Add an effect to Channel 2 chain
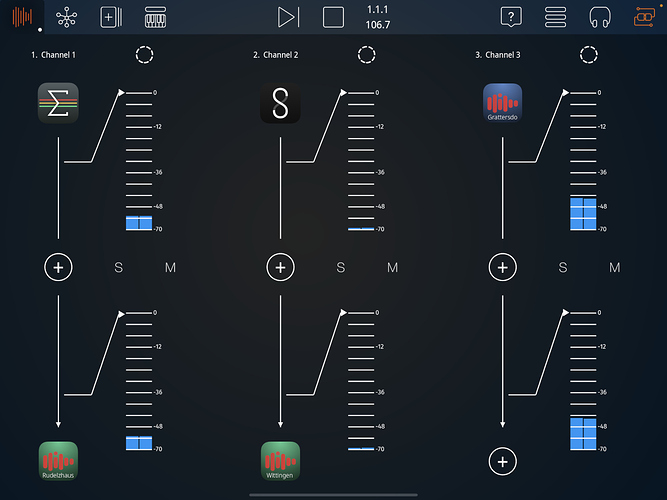The image size is (667, 500). coord(280,267)
